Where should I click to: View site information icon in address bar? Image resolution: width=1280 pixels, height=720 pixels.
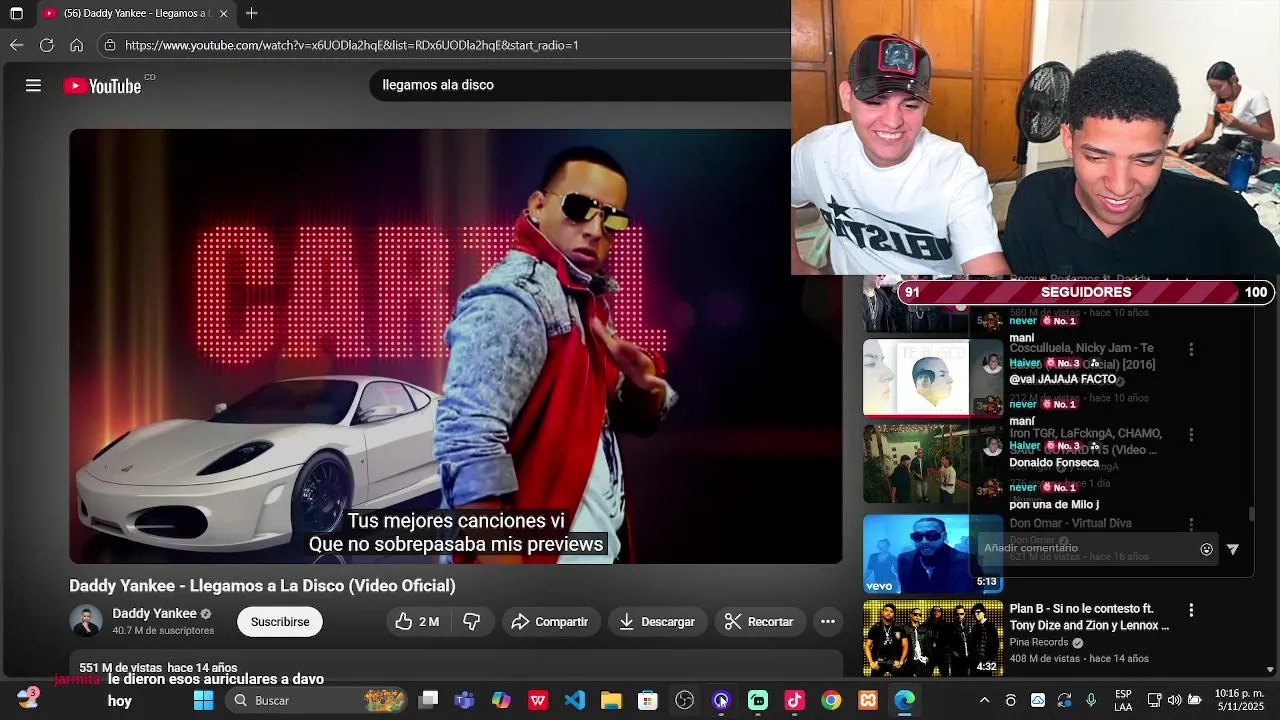pyautogui.click(x=109, y=45)
